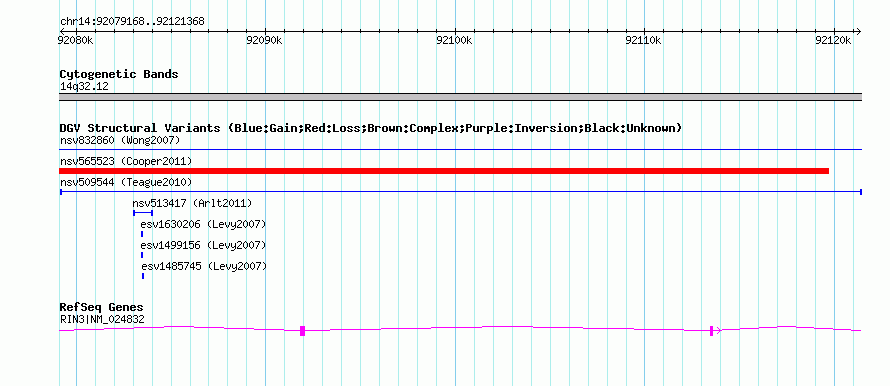Image resolution: width=890 pixels, height=386 pixels.
Task: Open variant nsv565523 (Cooper2011) label
Action: point(126,162)
